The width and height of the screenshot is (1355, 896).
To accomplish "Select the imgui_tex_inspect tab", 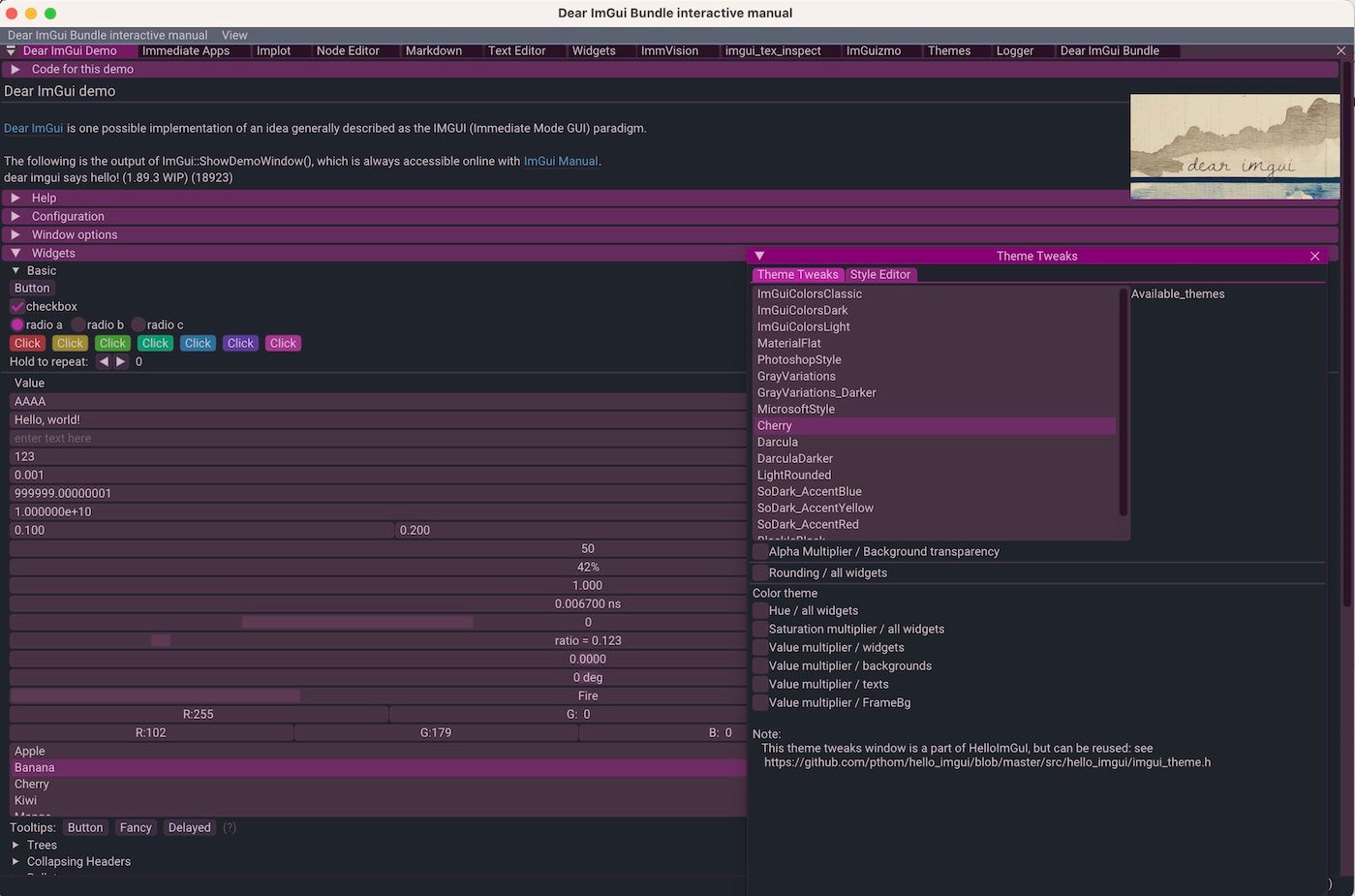I will pos(773,50).
